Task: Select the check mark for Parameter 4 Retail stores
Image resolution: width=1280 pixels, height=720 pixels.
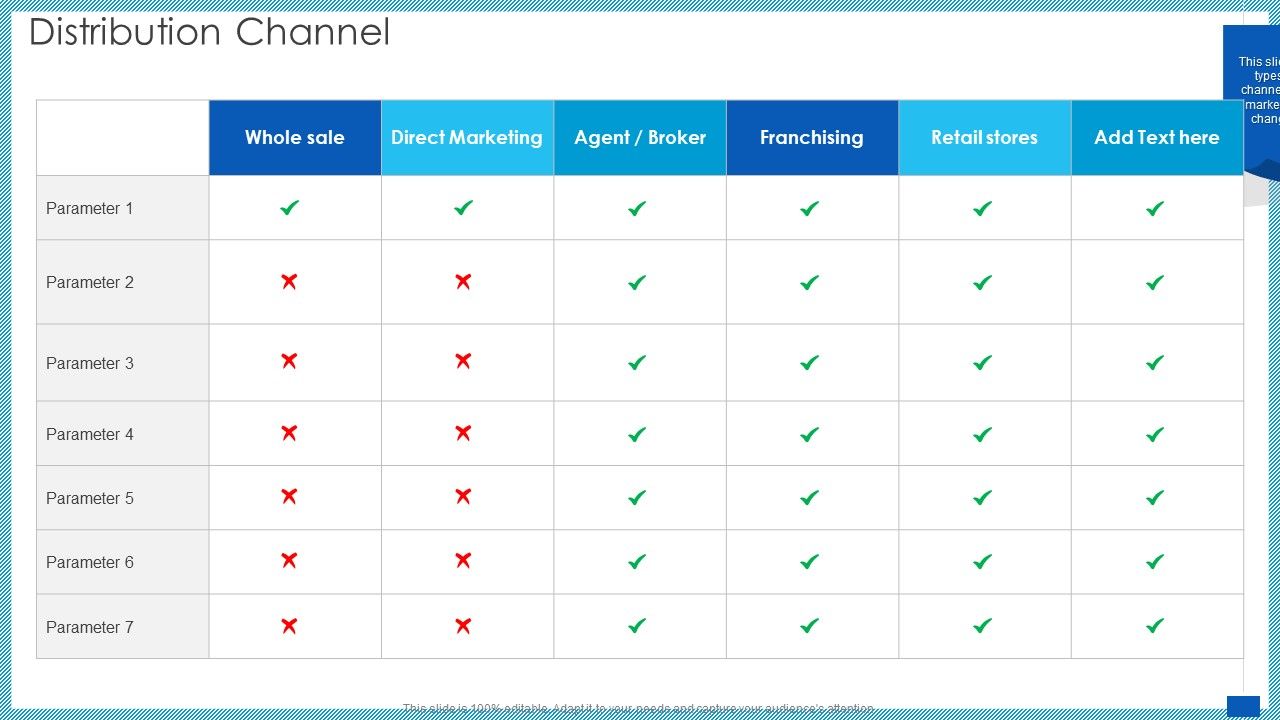Action: pos(983,434)
